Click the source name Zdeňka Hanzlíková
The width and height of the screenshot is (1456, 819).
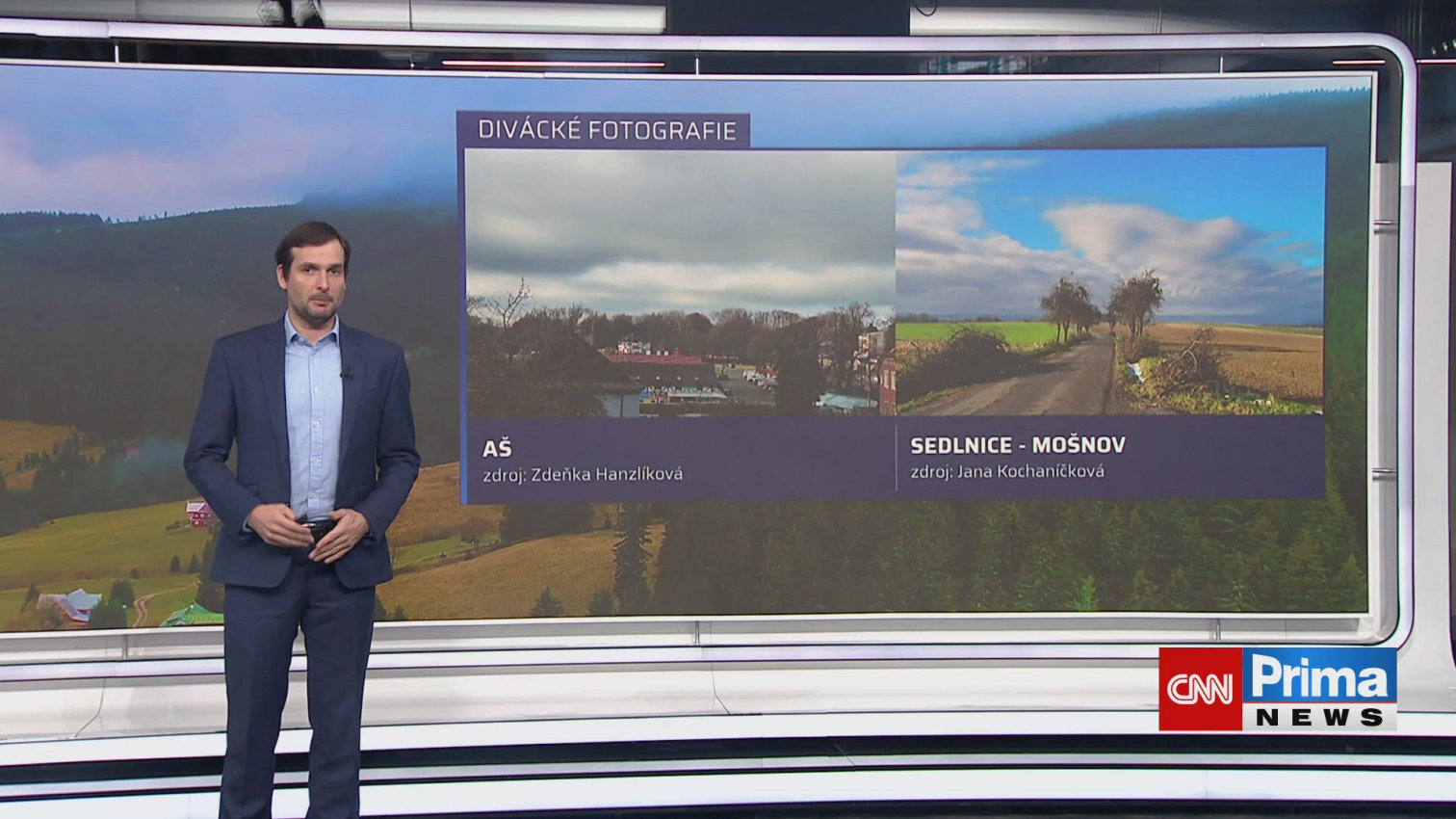click(607, 474)
